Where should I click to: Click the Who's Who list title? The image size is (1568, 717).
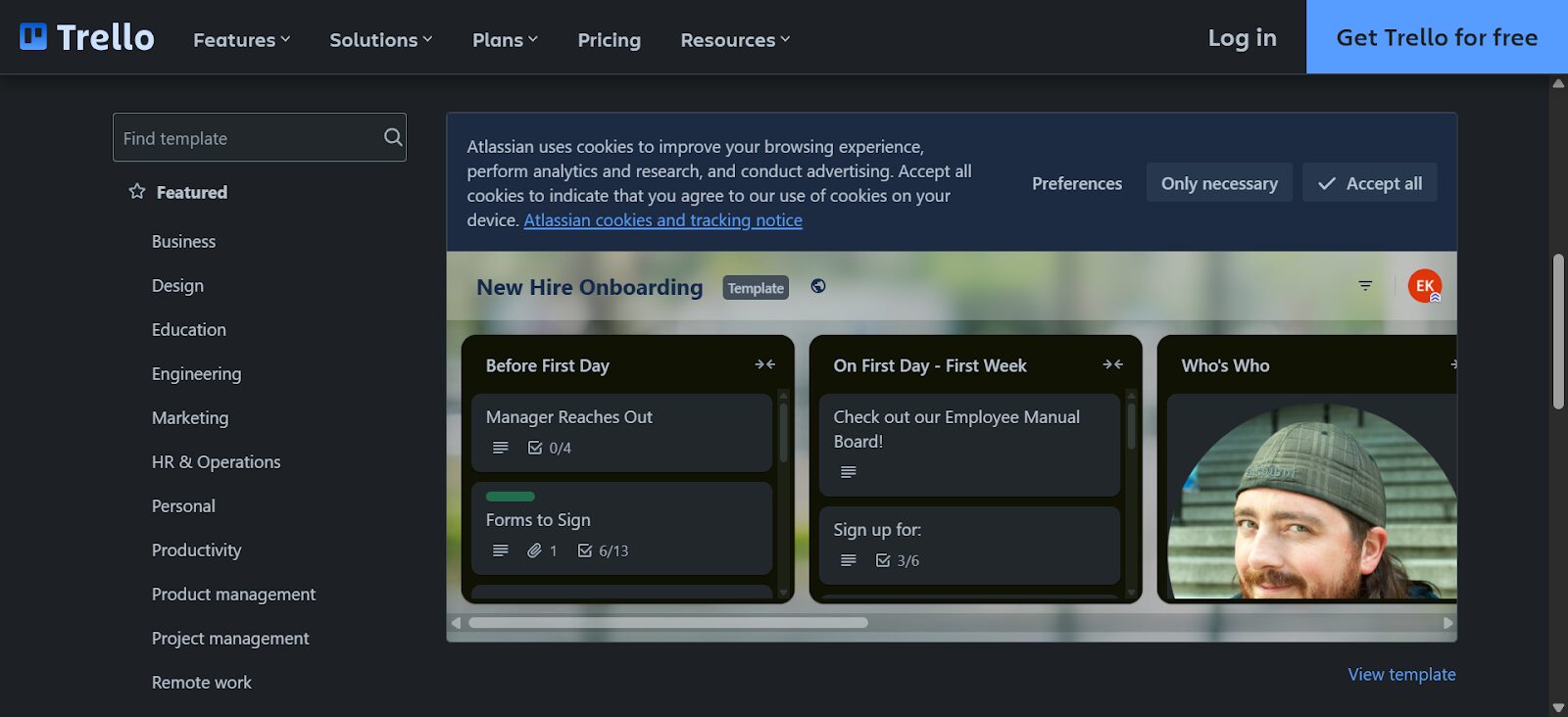point(1225,365)
